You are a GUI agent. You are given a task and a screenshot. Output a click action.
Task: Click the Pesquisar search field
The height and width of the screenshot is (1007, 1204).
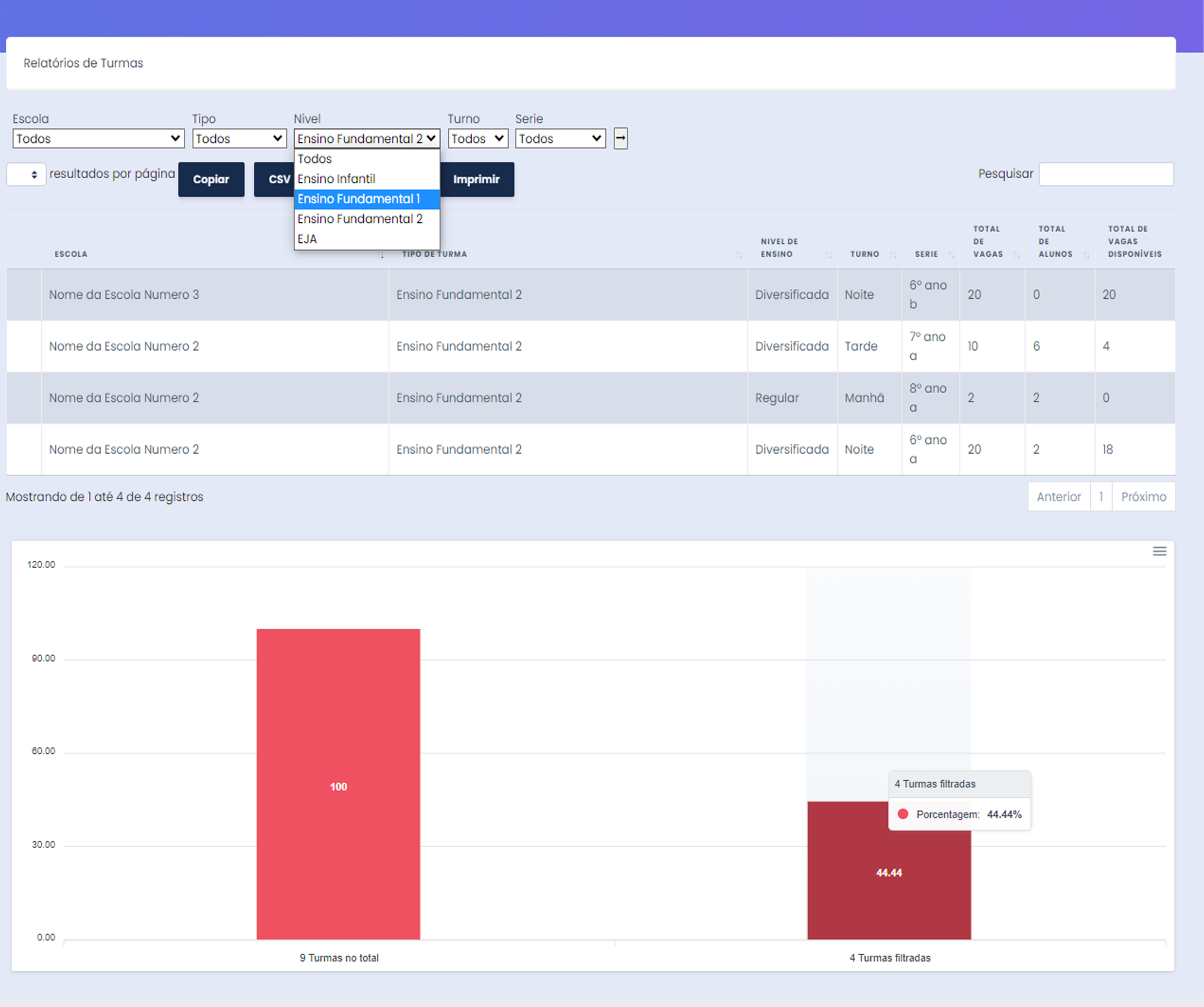[x=1106, y=174]
